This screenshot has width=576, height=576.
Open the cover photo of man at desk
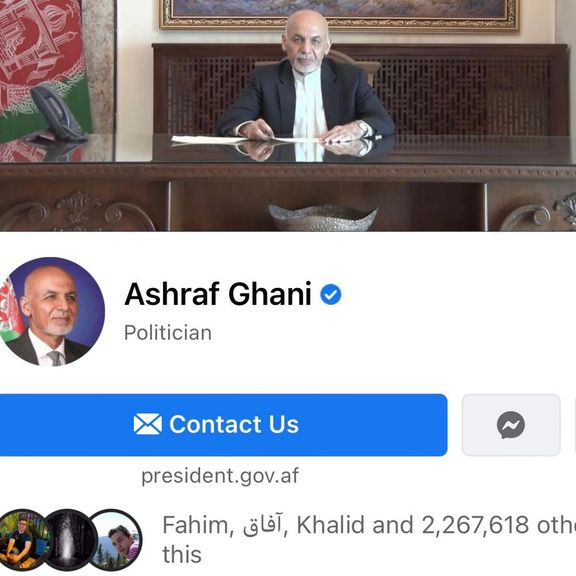tap(288, 115)
